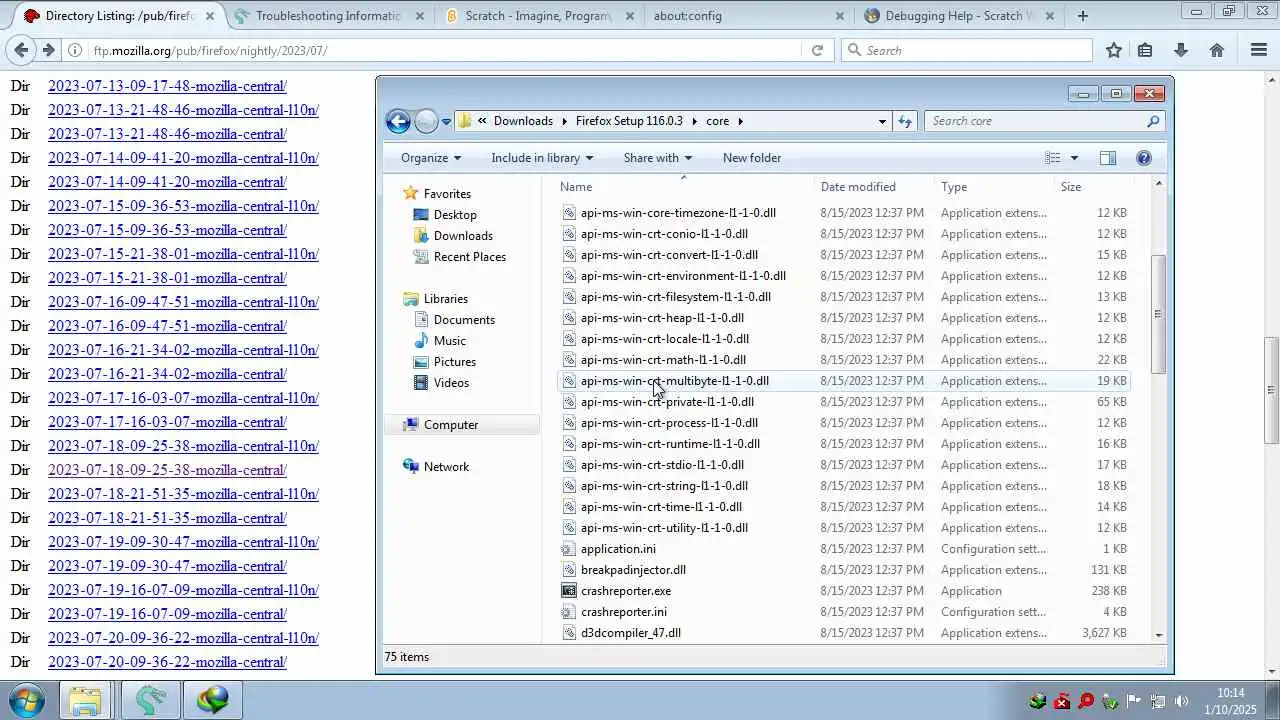Open the Windows Start menu
This screenshot has width=1280, height=720.
tap(27, 700)
